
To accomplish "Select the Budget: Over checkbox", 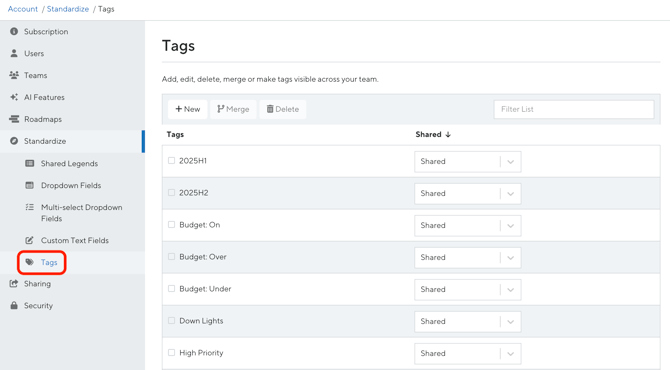I will pos(171,257).
